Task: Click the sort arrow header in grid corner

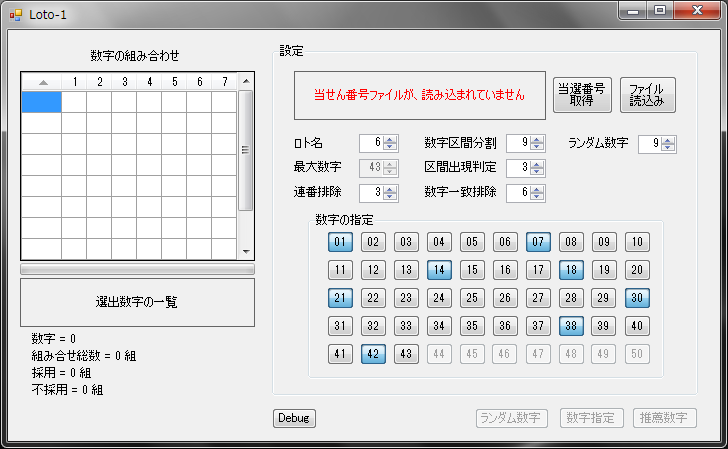Action: click(42, 82)
